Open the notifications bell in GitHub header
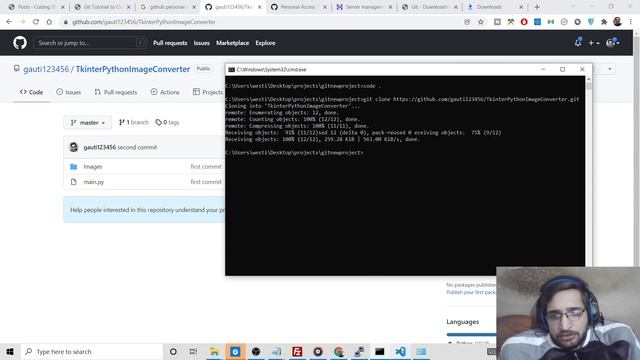The height and width of the screenshot is (360, 640). (578, 42)
